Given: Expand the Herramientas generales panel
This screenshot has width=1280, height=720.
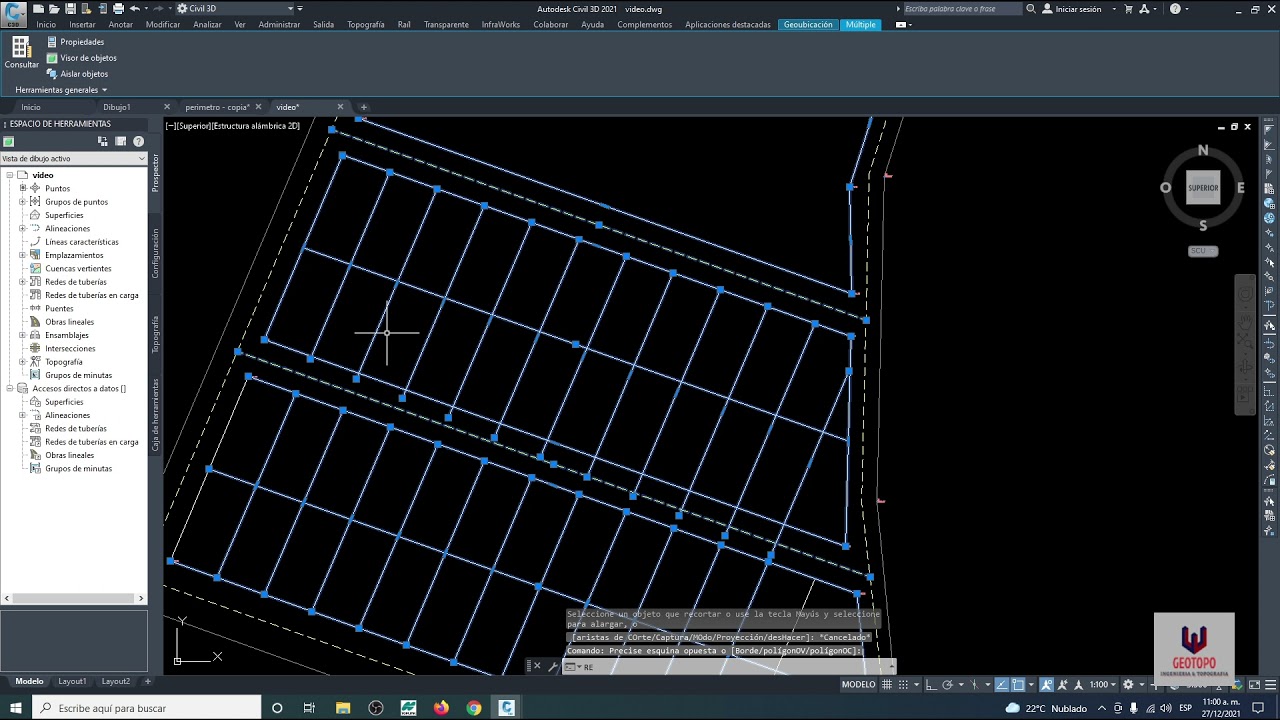Looking at the screenshot, I should (x=61, y=90).
